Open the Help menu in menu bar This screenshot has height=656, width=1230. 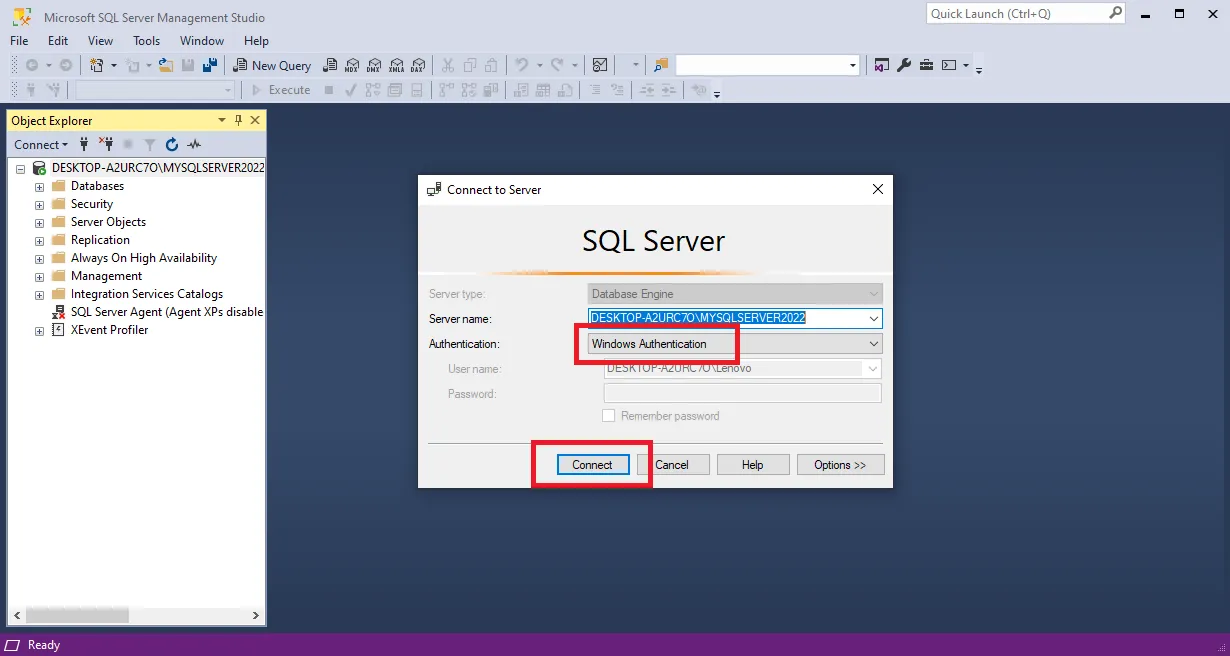[257, 41]
